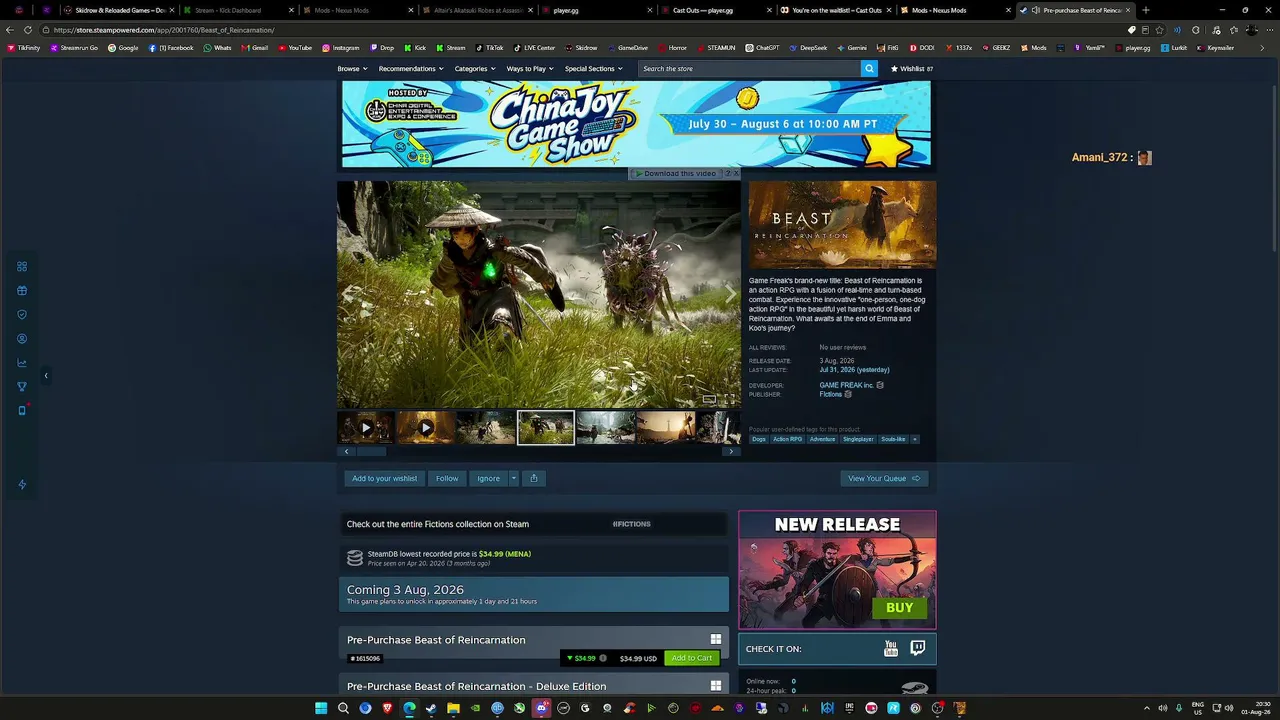Click the SteamDB database icon next to GAME FREAK inc.
Viewport: 1280px width, 720px height.
pos(880,385)
